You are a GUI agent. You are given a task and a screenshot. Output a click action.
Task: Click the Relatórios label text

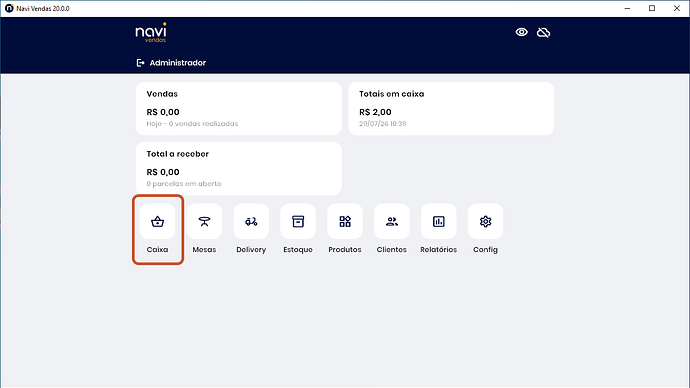coord(439,249)
